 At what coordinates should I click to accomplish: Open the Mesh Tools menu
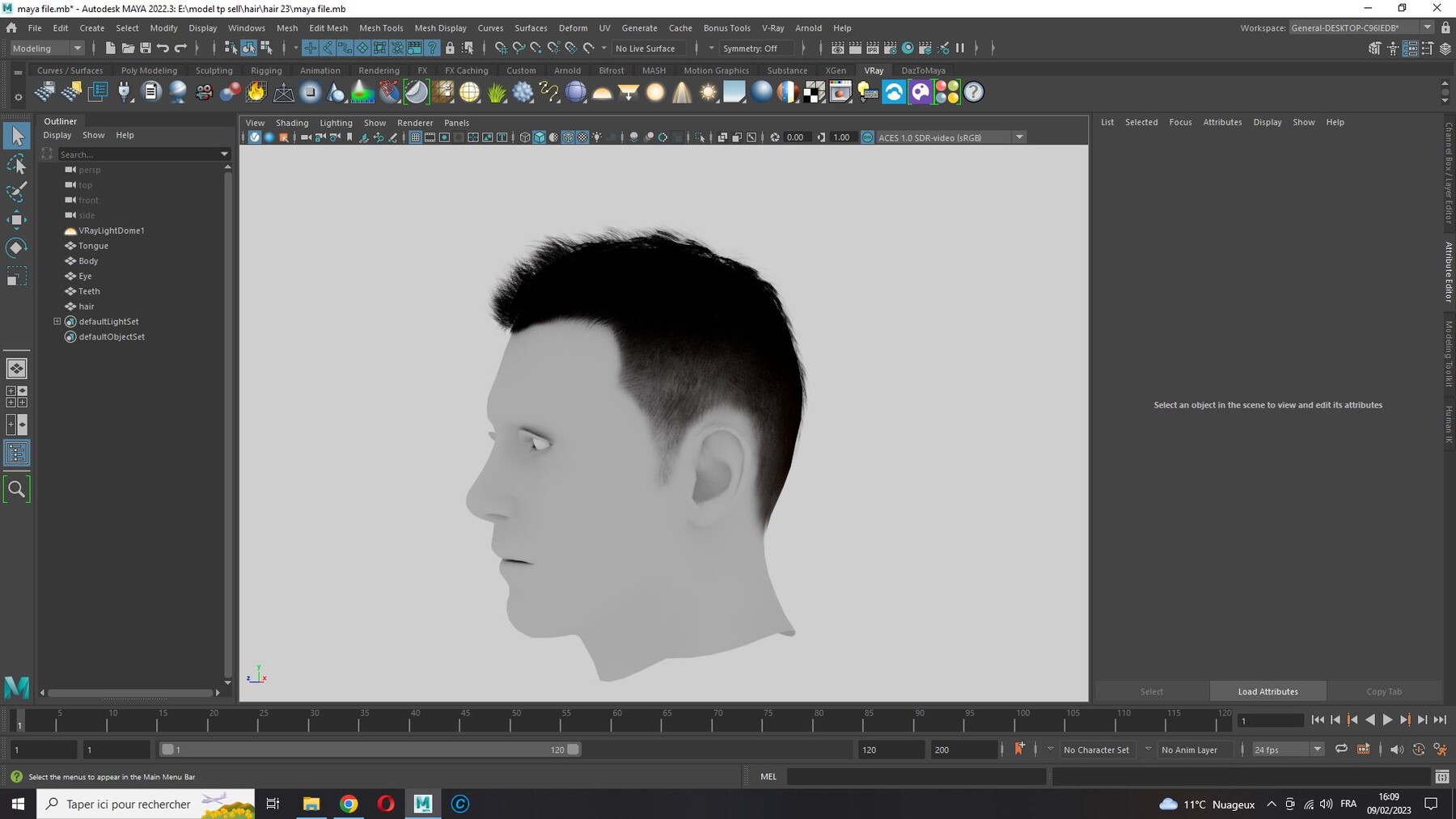tap(381, 28)
